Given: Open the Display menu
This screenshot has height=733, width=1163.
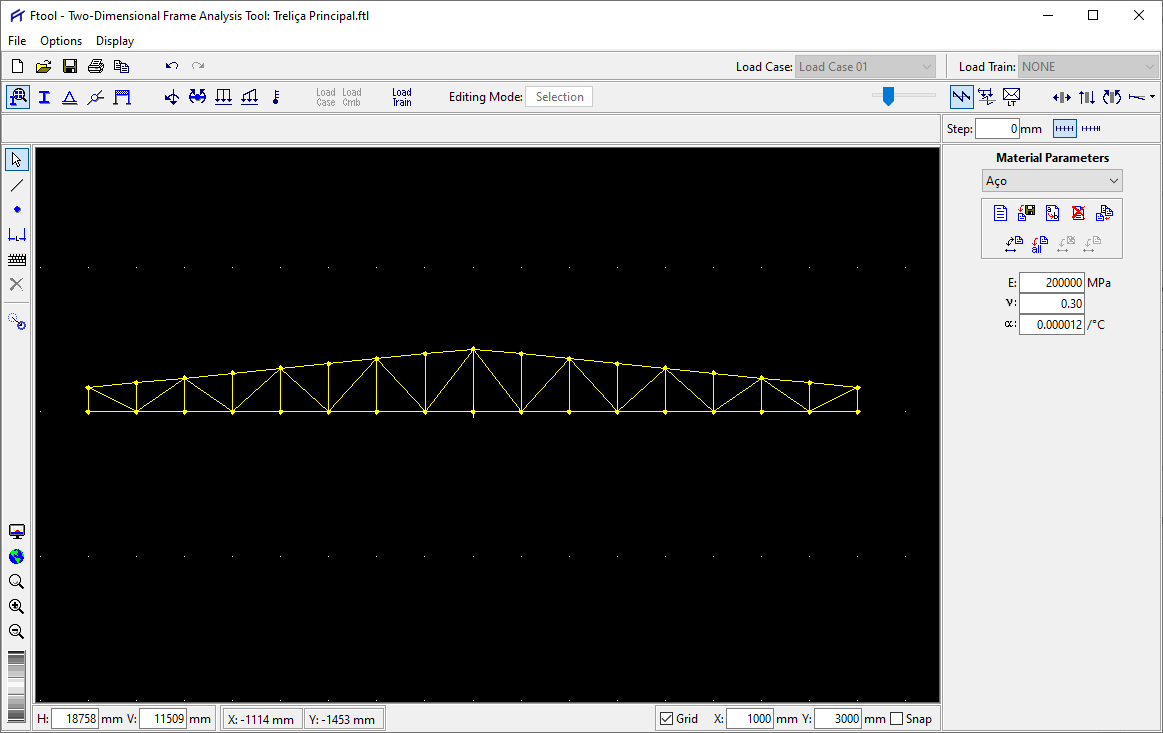Looking at the screenshot, I should tap(115, 41).
